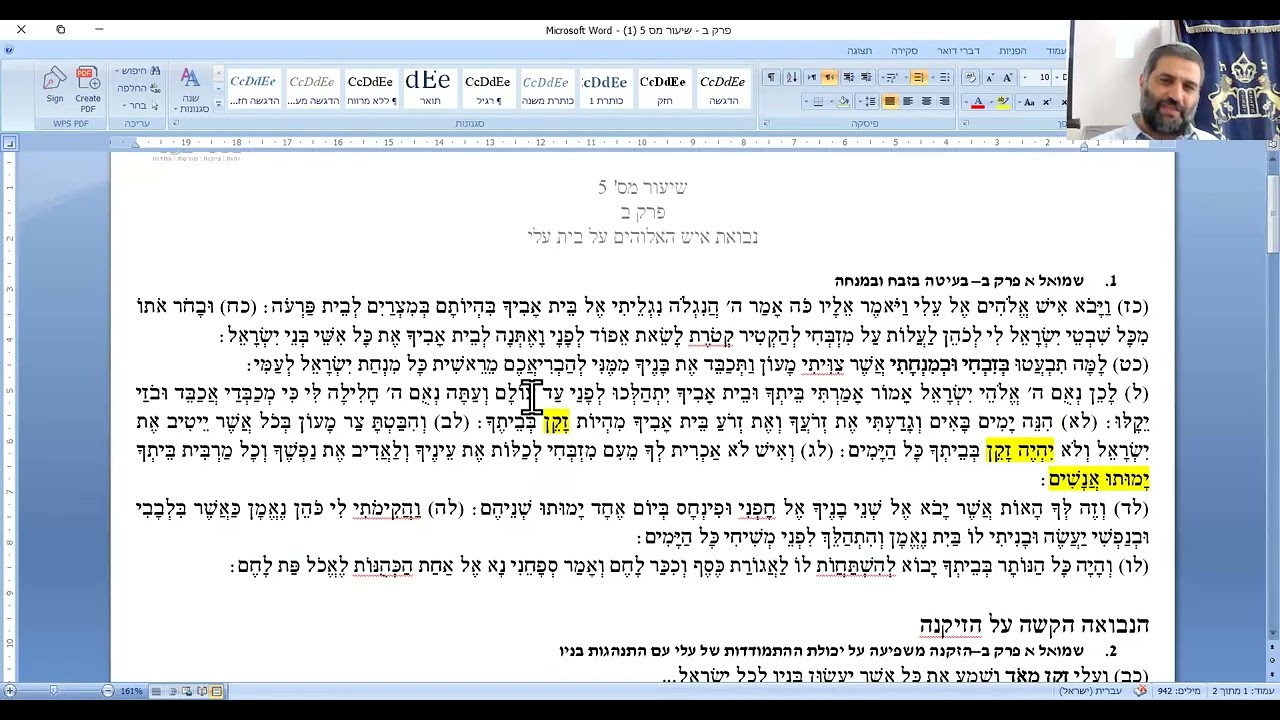Click the red font color A button

point(978,101)
